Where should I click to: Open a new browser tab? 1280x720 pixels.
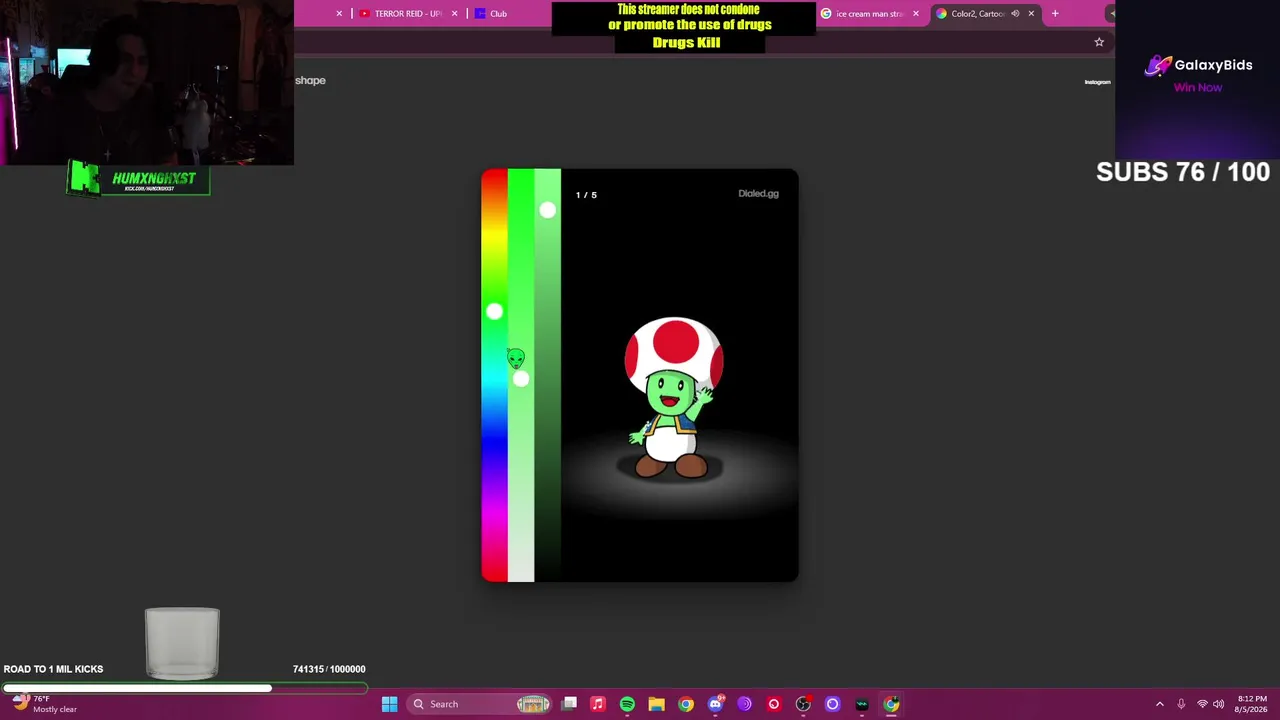pyautogui.click(x=1055, y=14)
